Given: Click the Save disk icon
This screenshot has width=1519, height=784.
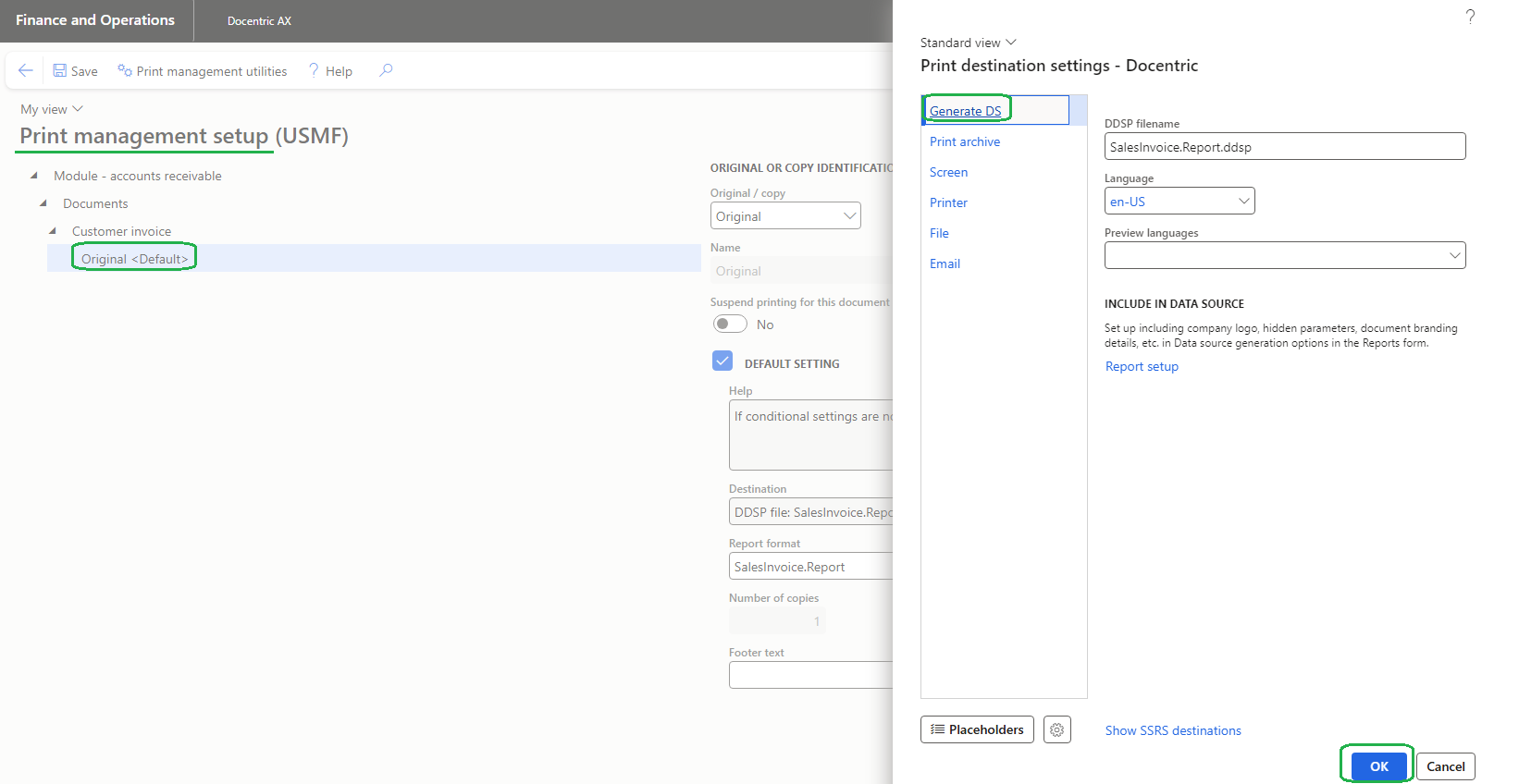Looking at the screenshot, I should coord(59,70).
